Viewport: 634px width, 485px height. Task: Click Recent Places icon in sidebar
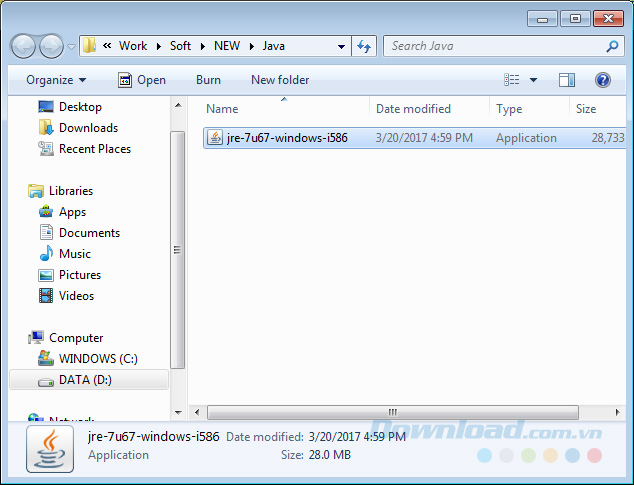(46, 149)
